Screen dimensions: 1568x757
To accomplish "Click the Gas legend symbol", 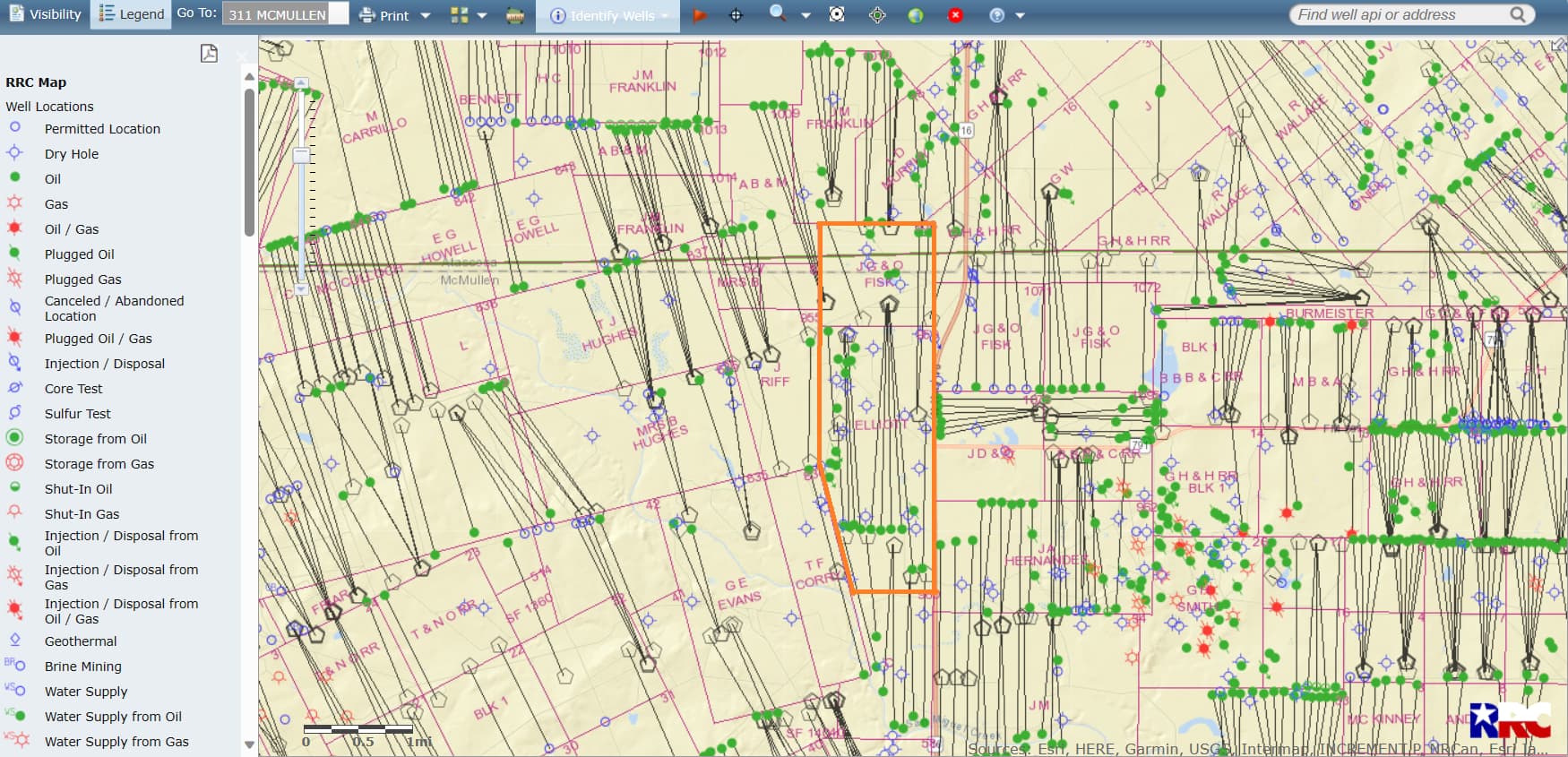I will (x=14, y=202).
